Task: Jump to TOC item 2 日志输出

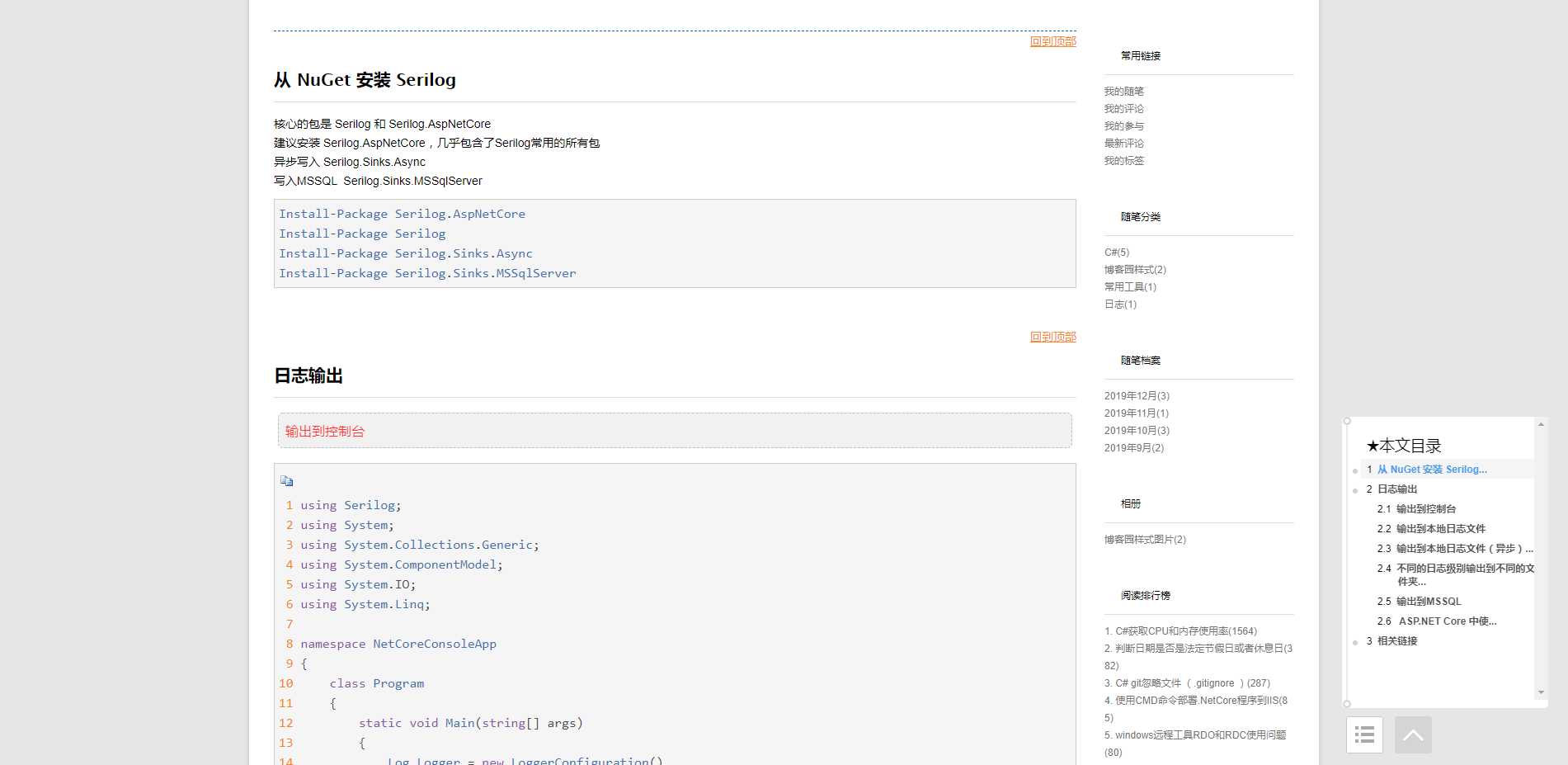Action: 1397,489
